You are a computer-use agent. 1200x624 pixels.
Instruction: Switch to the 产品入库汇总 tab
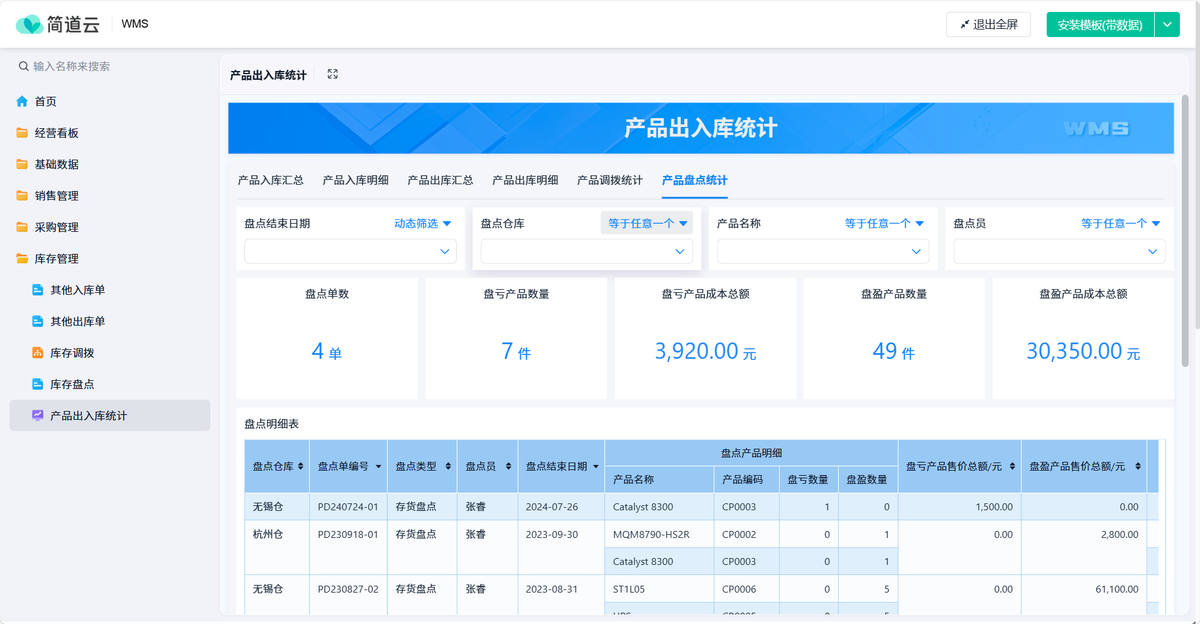pos(270,181)
